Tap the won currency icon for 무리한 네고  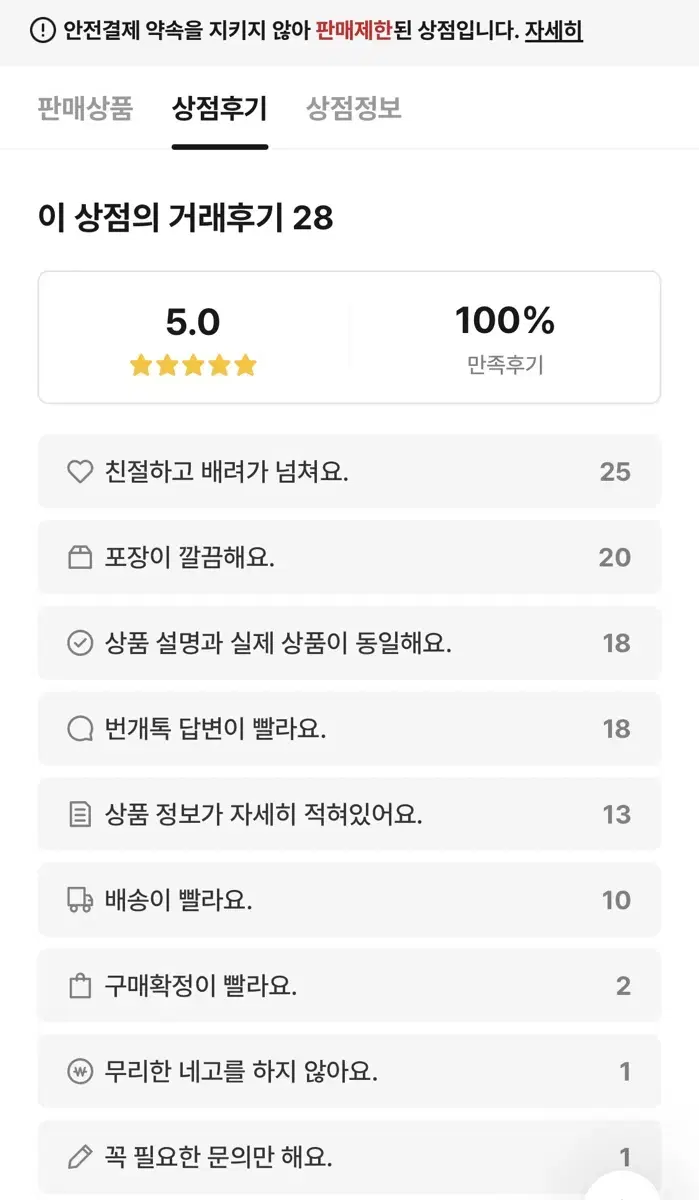click(80, 1072)
